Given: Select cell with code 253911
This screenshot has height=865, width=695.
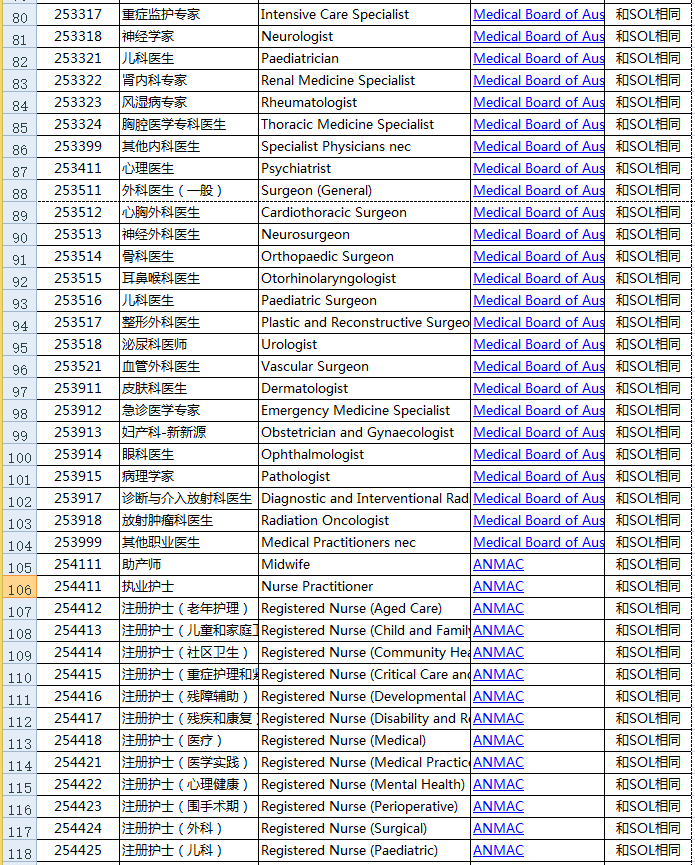Looking at the screenshot, I should point(78,388).
